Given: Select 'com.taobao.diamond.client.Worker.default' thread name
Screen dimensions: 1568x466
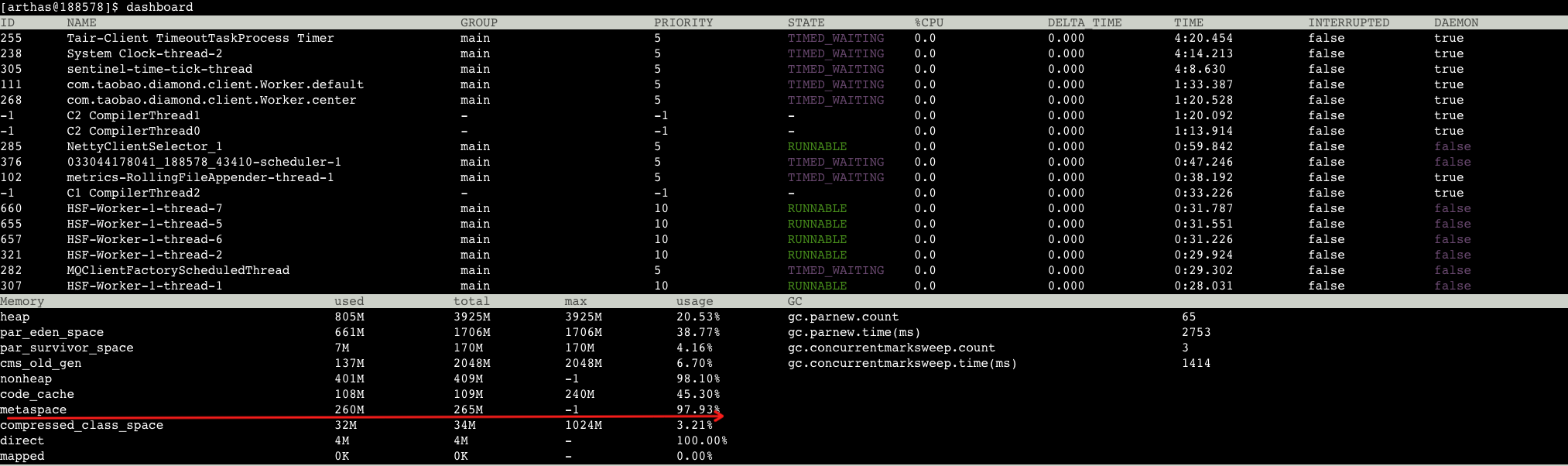Looking at the screenshot, I should tap(215, 84).
